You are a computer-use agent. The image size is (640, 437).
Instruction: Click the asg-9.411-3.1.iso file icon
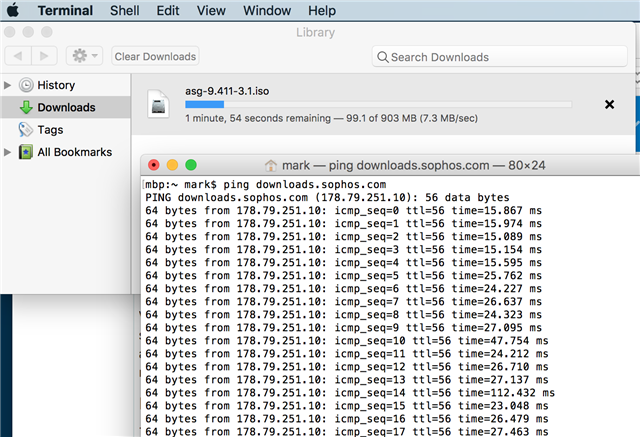pyautogui.click(x=158, y=104)
